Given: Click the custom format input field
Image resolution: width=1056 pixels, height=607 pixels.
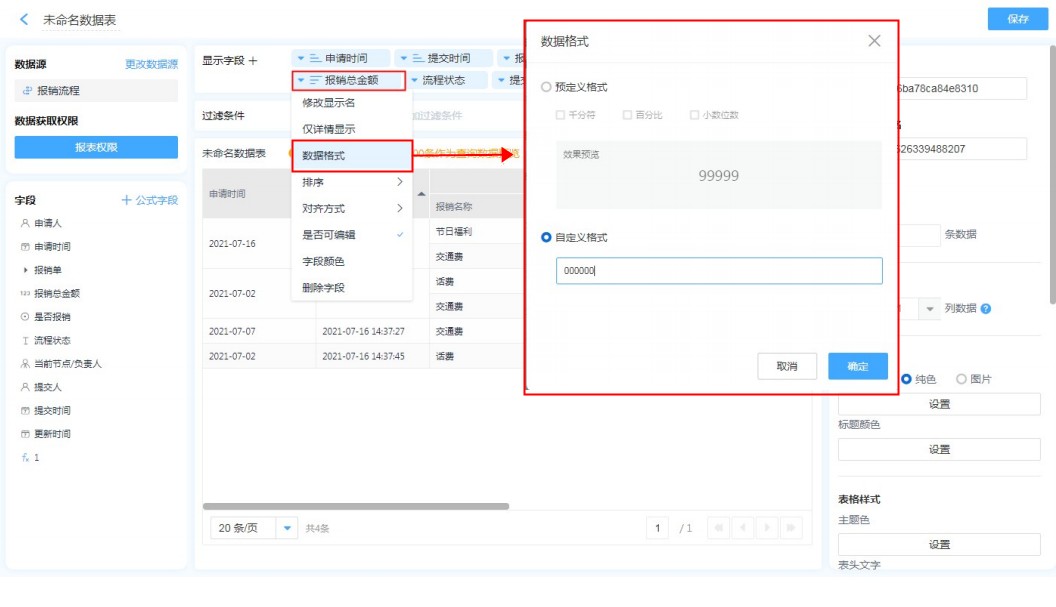Looking at the screenshot, I should pos(718,271).
